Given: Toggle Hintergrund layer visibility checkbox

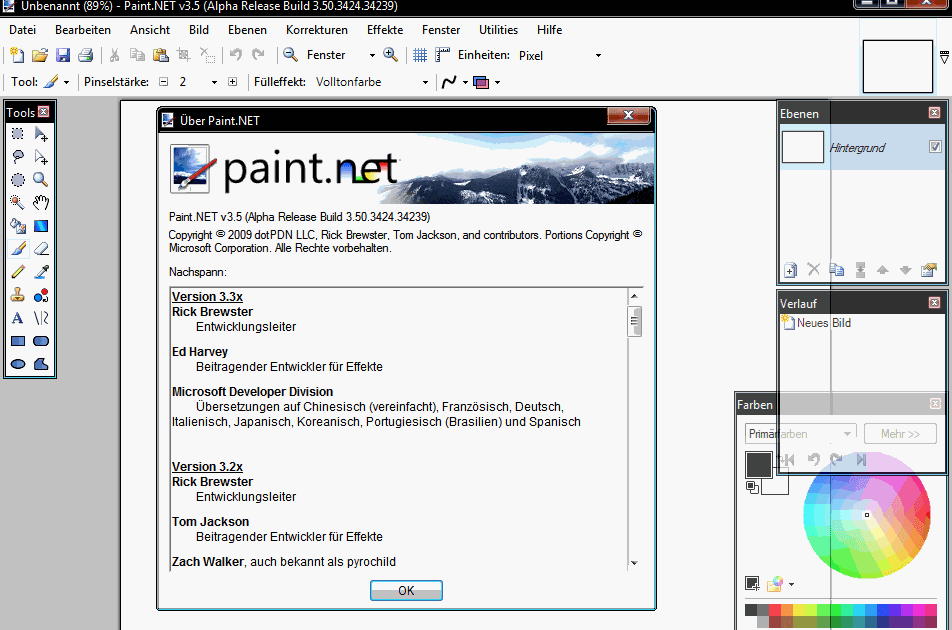Looking at the screenshot, I should (x=935, y=146).
